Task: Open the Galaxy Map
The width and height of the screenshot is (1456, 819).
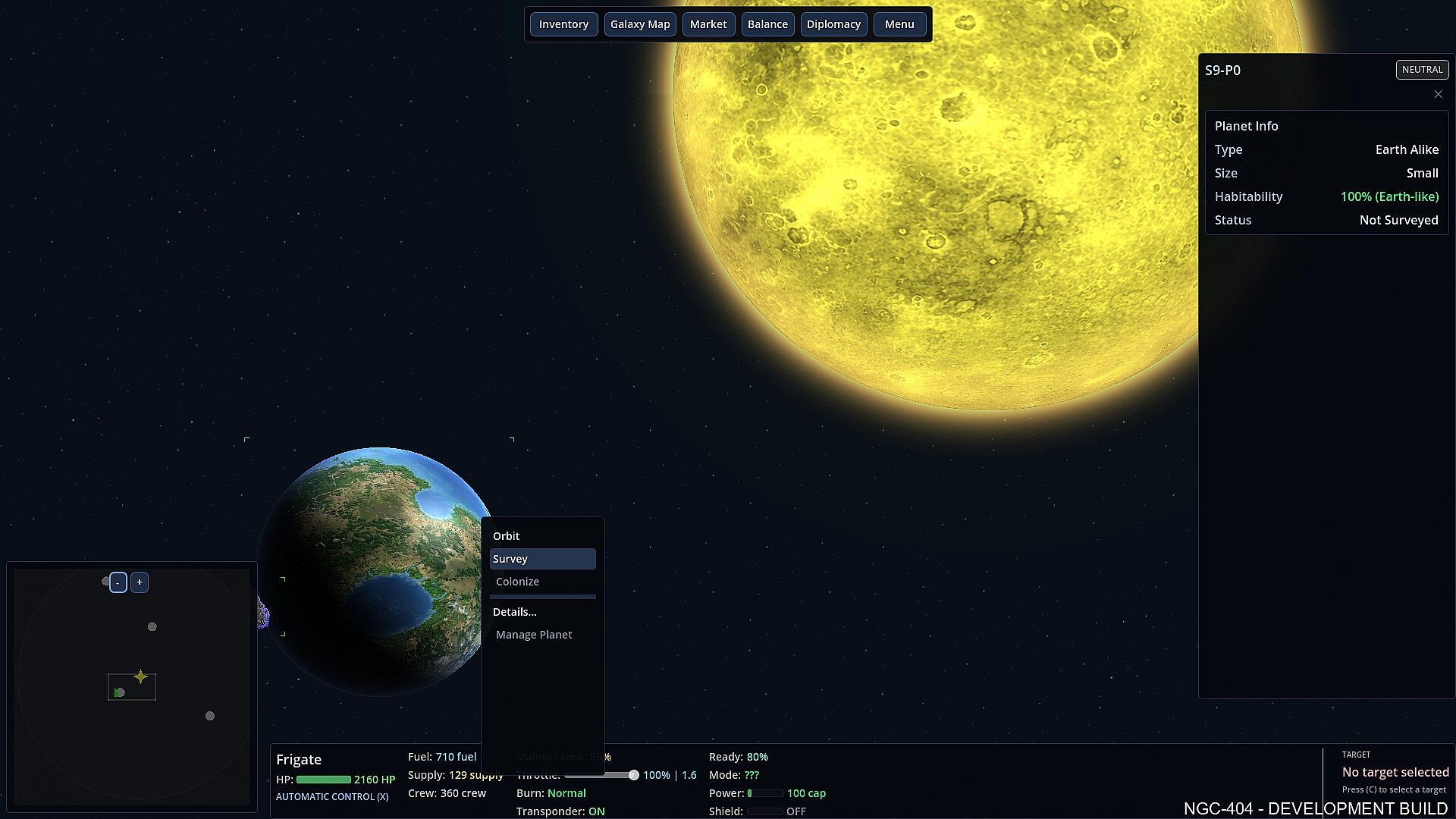Action: point(640,24)
